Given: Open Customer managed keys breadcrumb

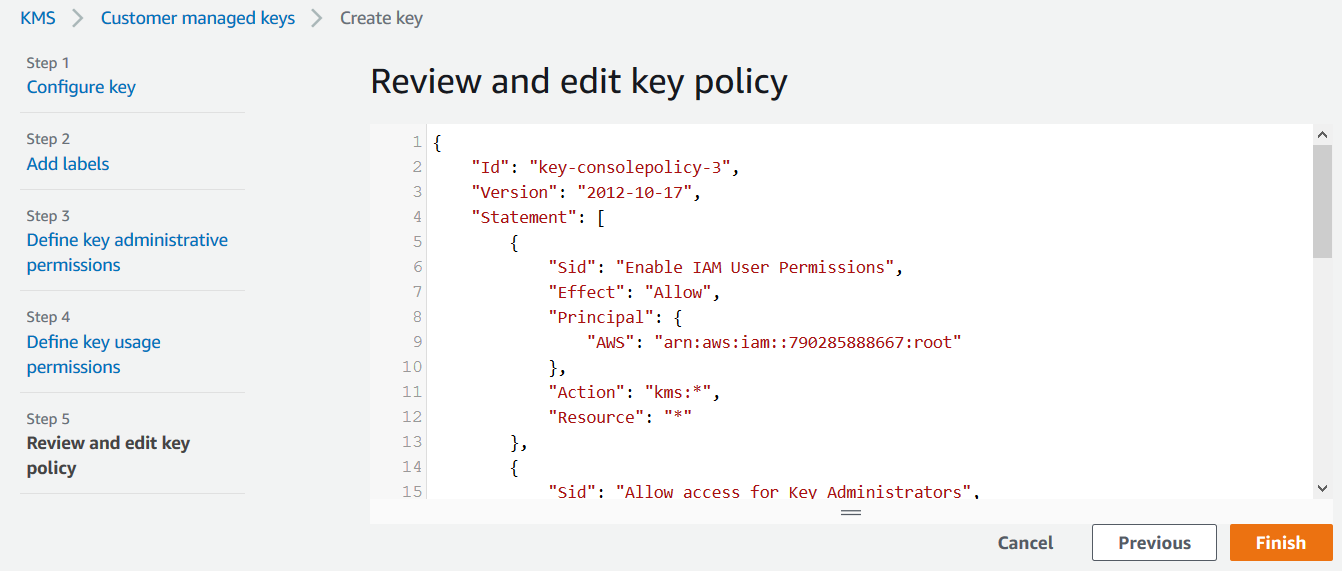Looking at the screenshot, I should pos(198,18).
